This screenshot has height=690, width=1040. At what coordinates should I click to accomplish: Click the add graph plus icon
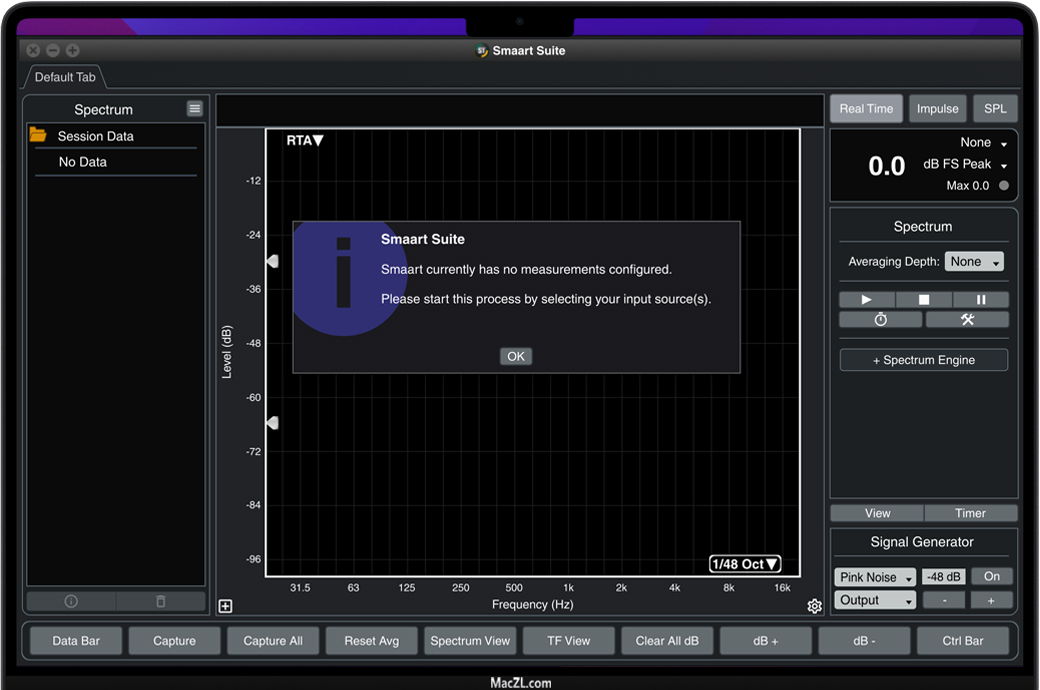click(x=226, y=606)
